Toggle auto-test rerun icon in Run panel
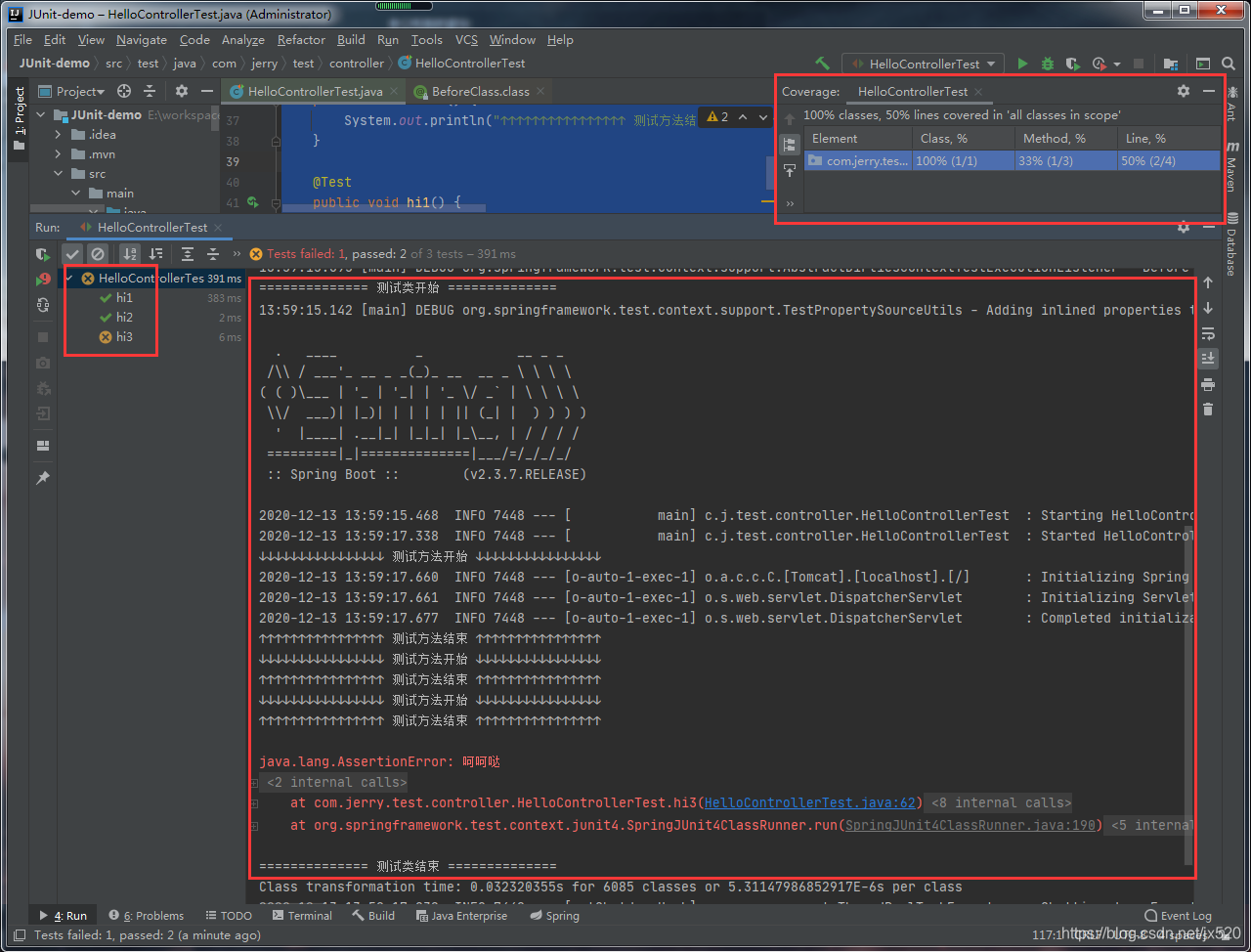1251x952 pixels. 43,305
